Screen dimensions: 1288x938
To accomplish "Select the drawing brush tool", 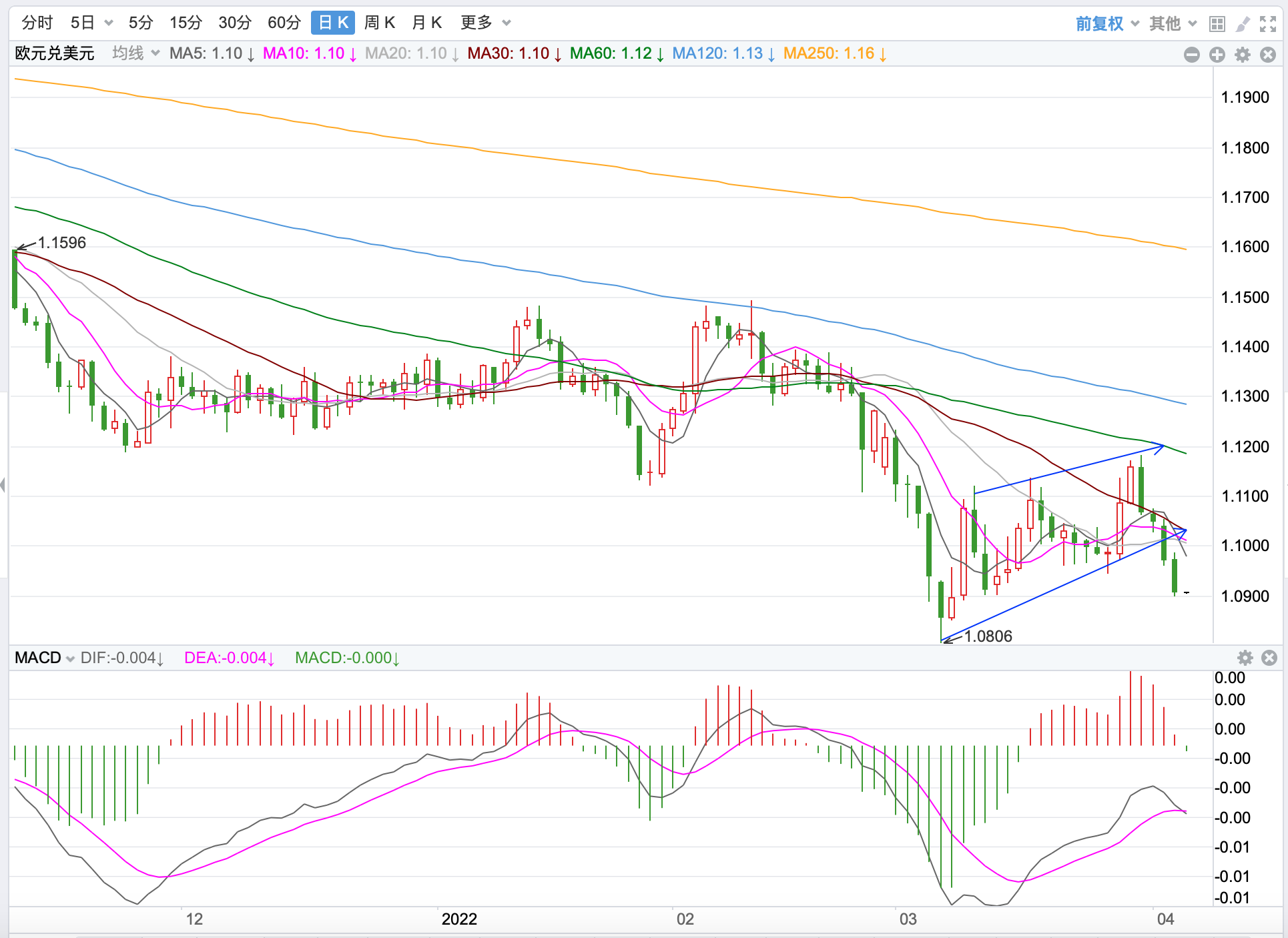I will pyautogui.click(x=1242, y=24).
